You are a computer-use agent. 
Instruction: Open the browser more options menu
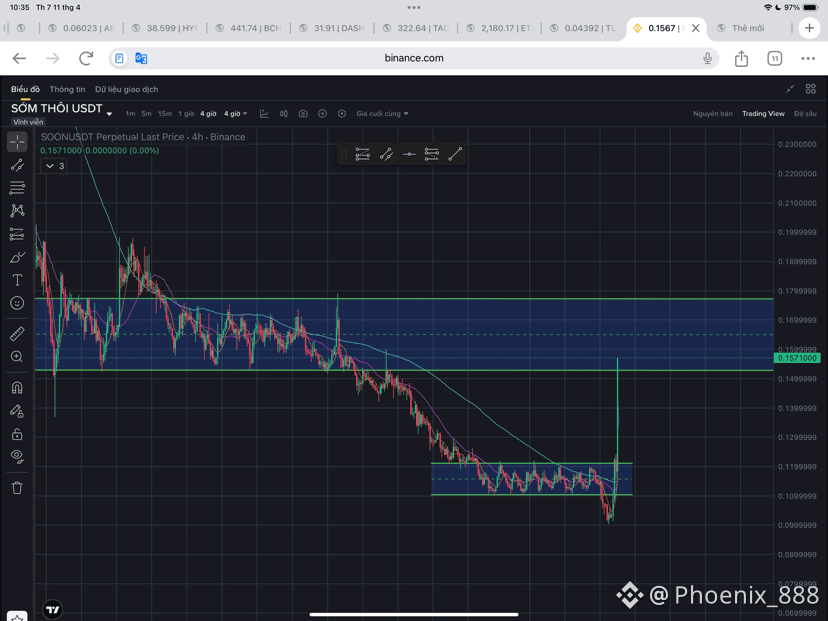808,58
